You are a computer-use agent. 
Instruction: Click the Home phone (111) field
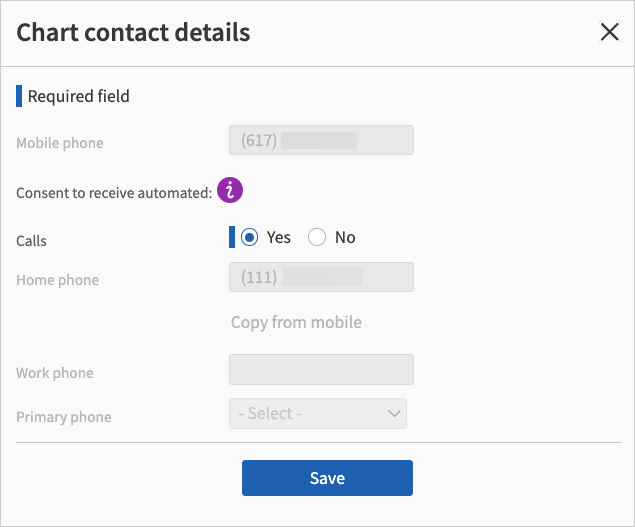point(321,278)
